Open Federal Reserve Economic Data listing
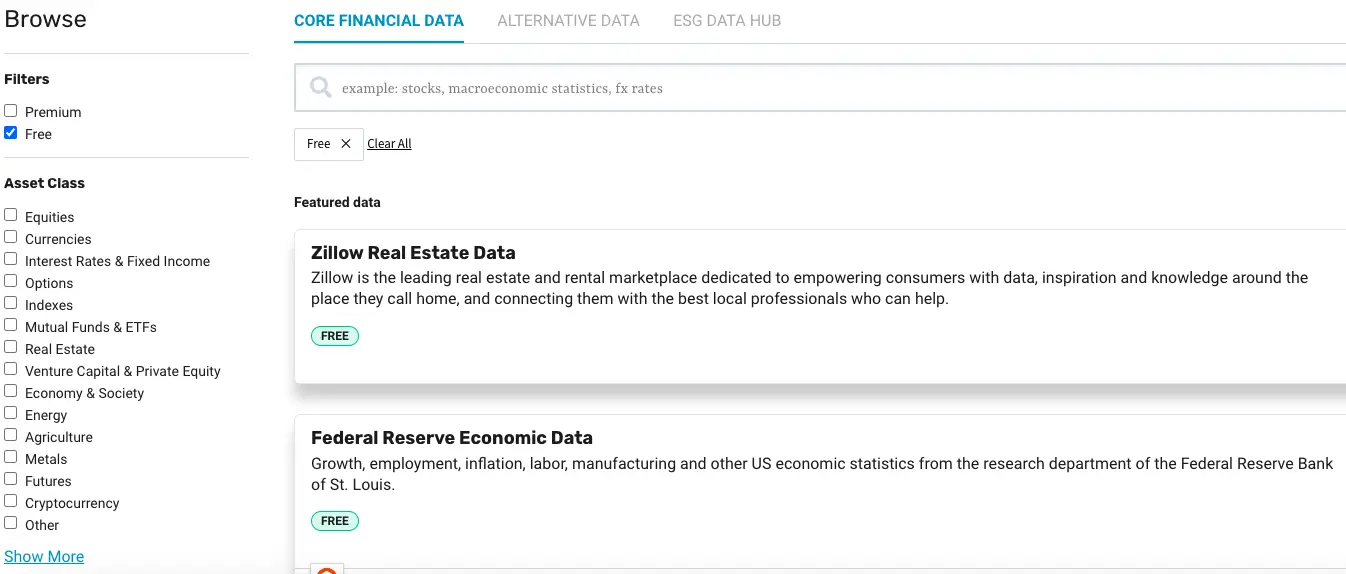The height and width of the screenshot is (574, 1346). pyautogui.click(x=452, y=438)
